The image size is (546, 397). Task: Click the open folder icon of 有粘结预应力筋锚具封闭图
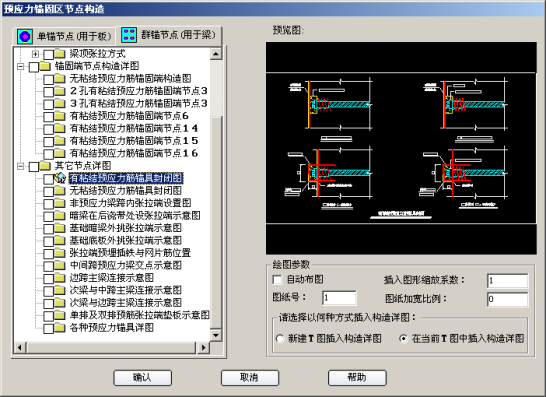coord(60,178)
